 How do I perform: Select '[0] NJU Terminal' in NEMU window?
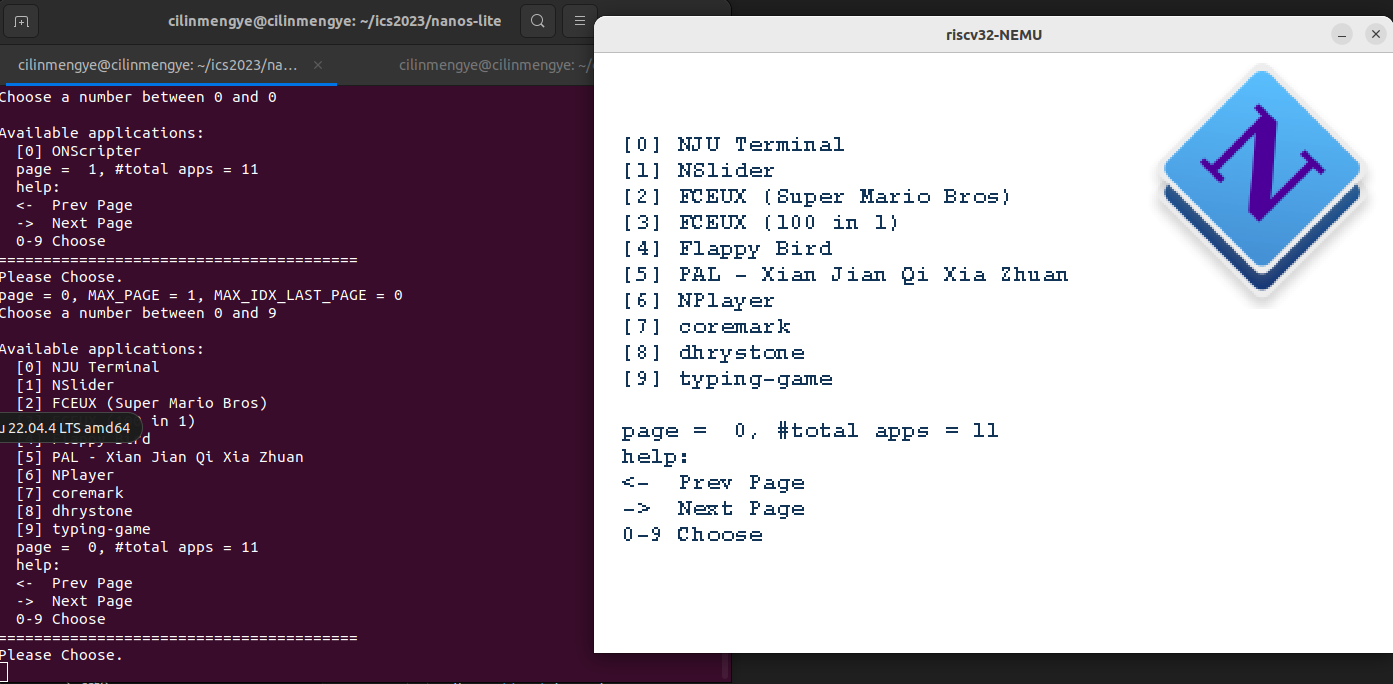[x=733, y=145]
